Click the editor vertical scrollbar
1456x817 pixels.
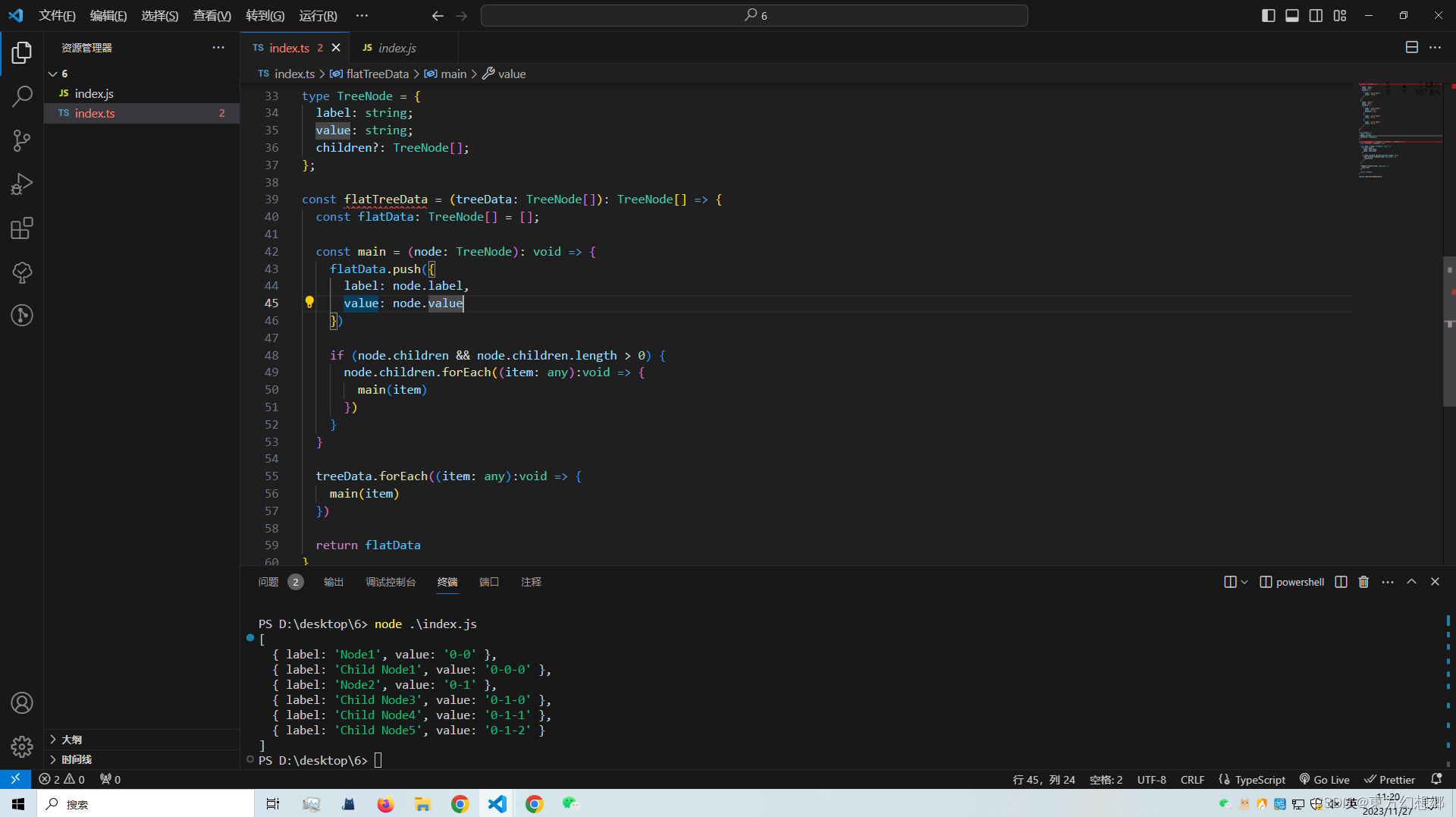[x=1449, y=332]
